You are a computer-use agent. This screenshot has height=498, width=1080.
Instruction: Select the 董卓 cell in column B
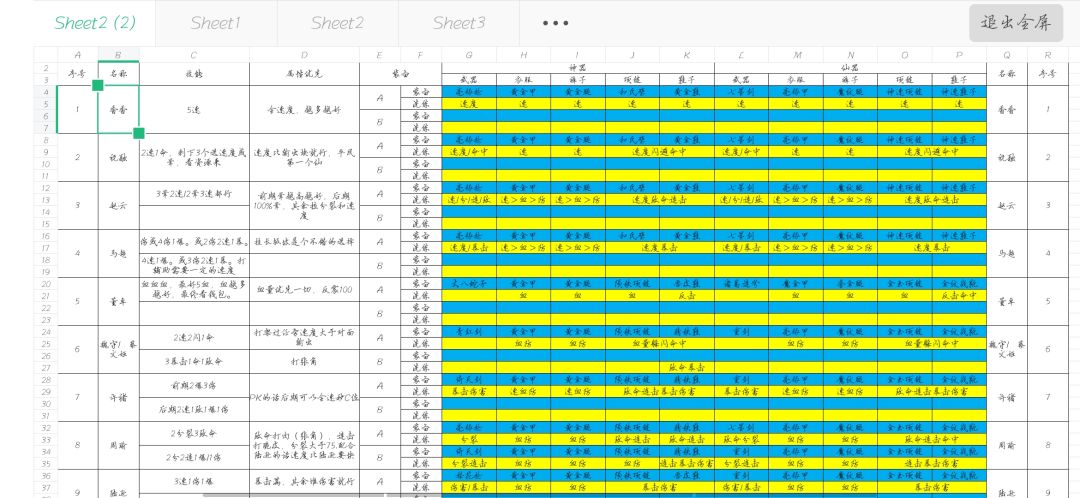point(118,301)
